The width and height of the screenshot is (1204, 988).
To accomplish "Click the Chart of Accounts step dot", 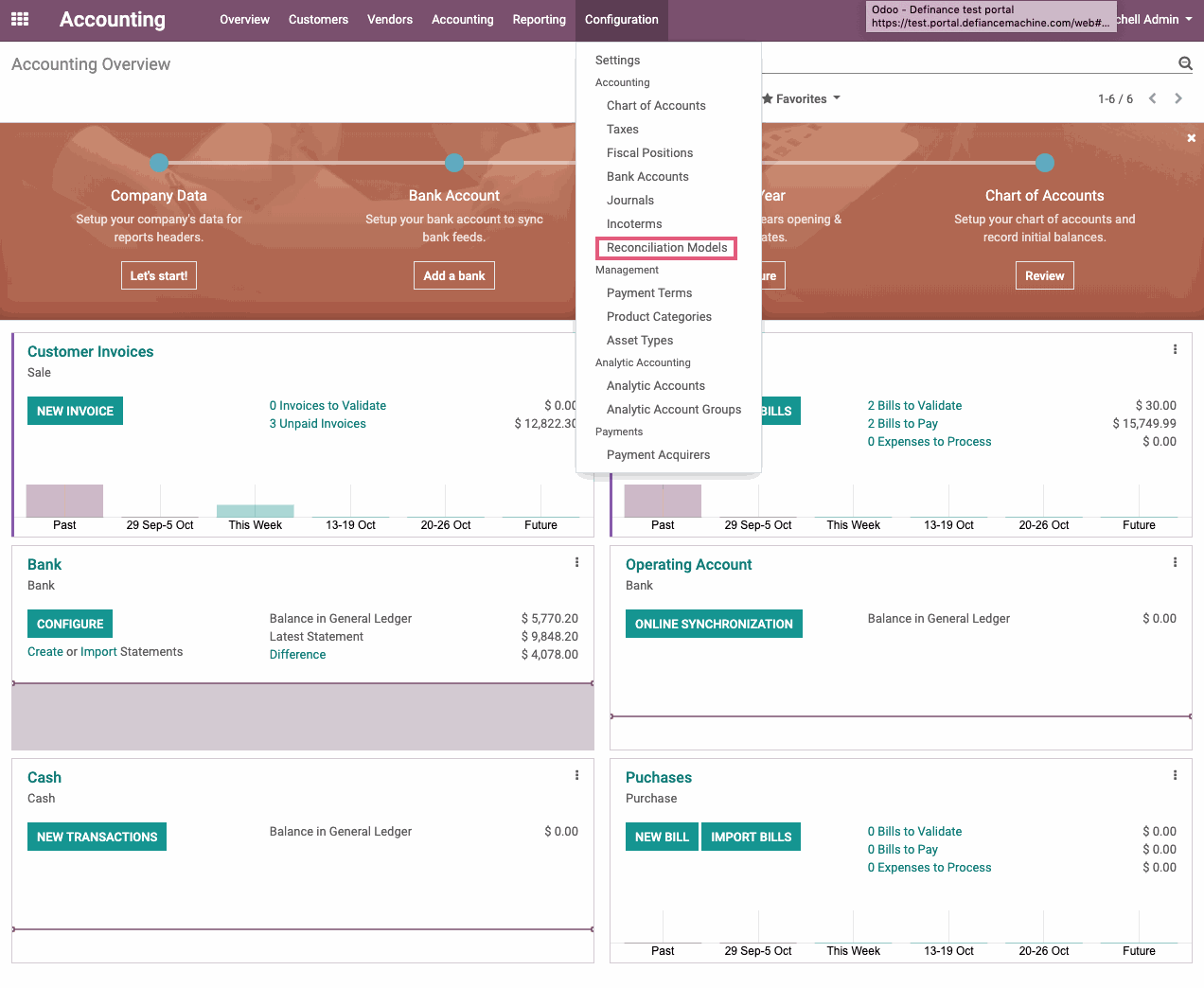I will (1045, 163).
